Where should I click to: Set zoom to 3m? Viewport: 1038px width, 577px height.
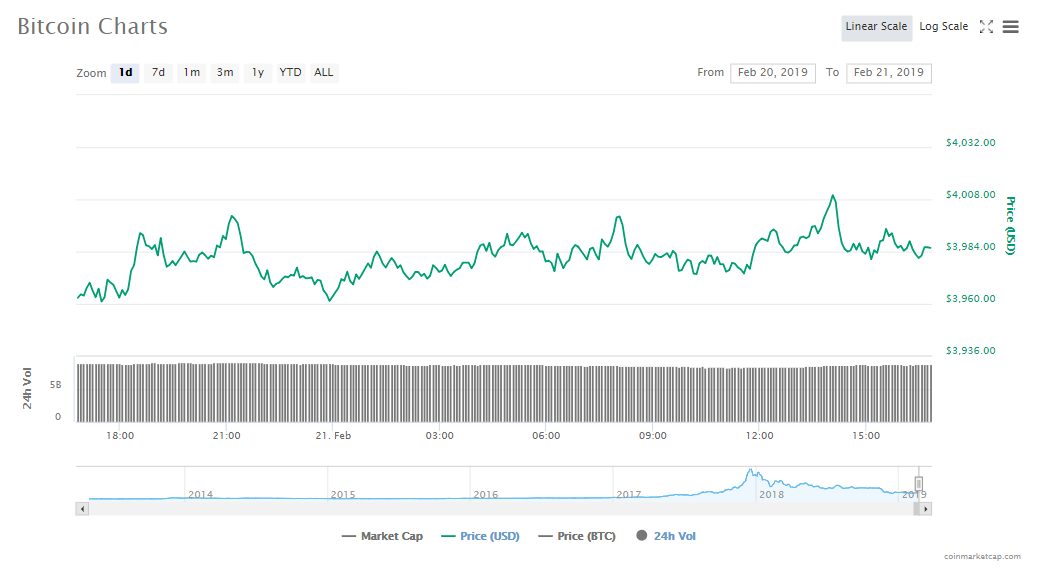click(x=225, y=73)
